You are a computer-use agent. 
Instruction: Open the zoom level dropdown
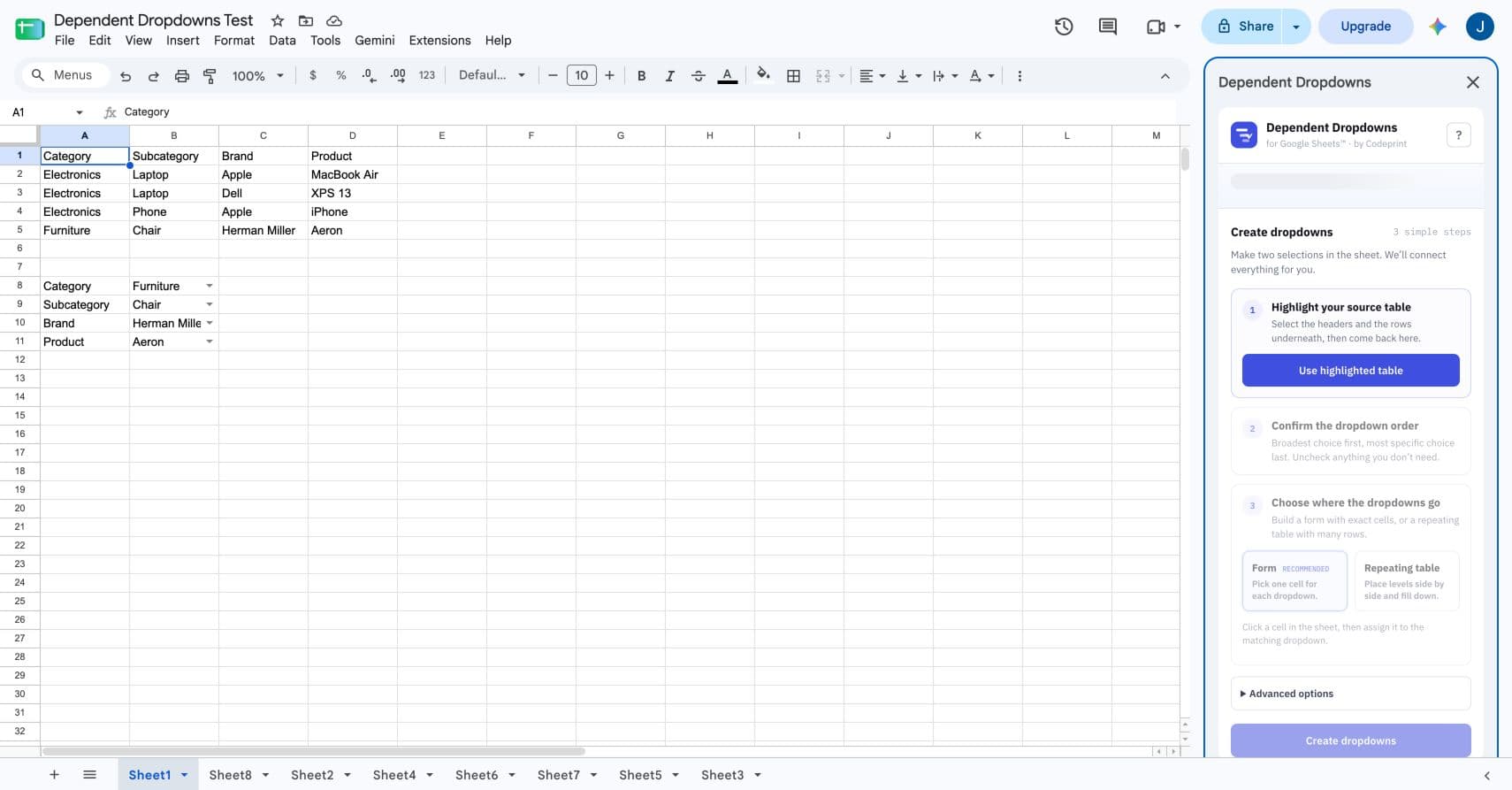click(257, 76)
